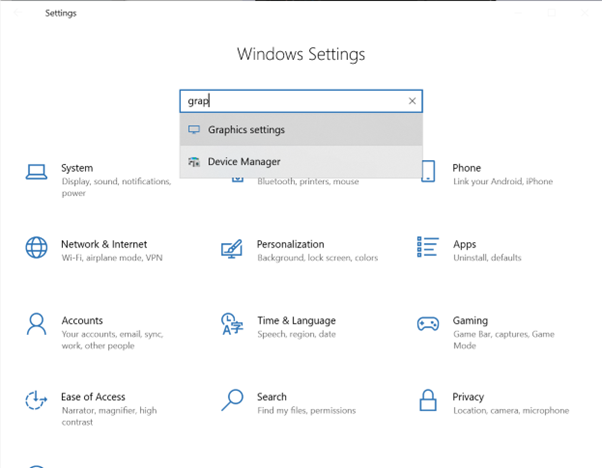
Task: Open the Gaming category title
Action: (470, 321)
